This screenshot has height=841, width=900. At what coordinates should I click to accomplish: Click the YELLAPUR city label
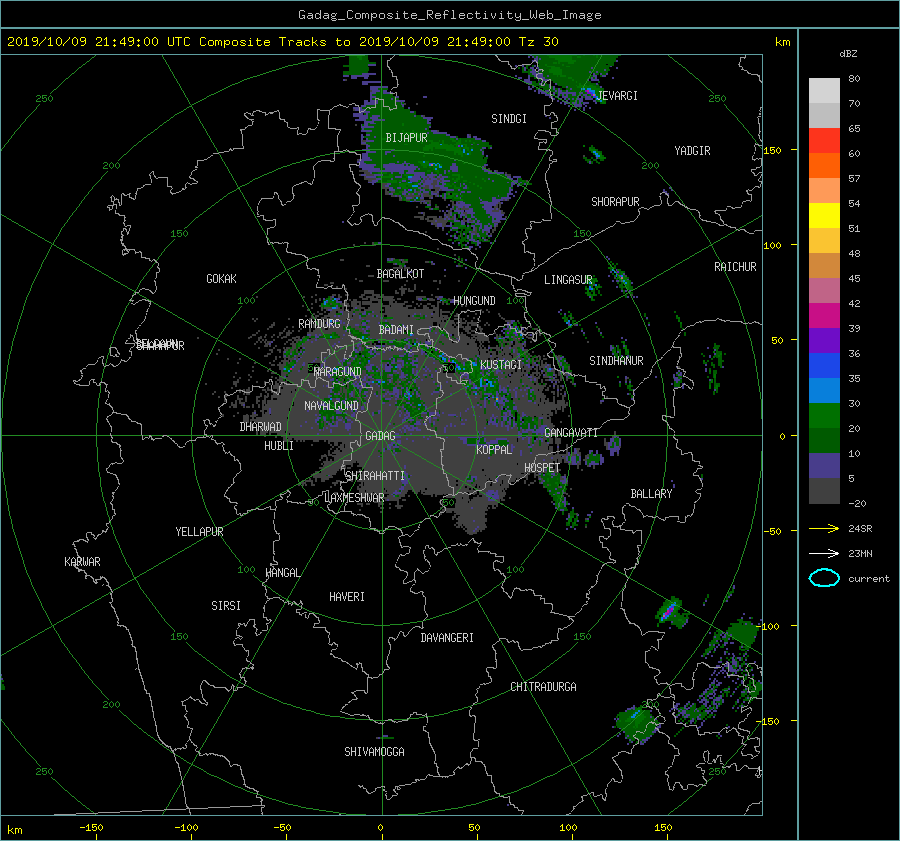[199, 532]
